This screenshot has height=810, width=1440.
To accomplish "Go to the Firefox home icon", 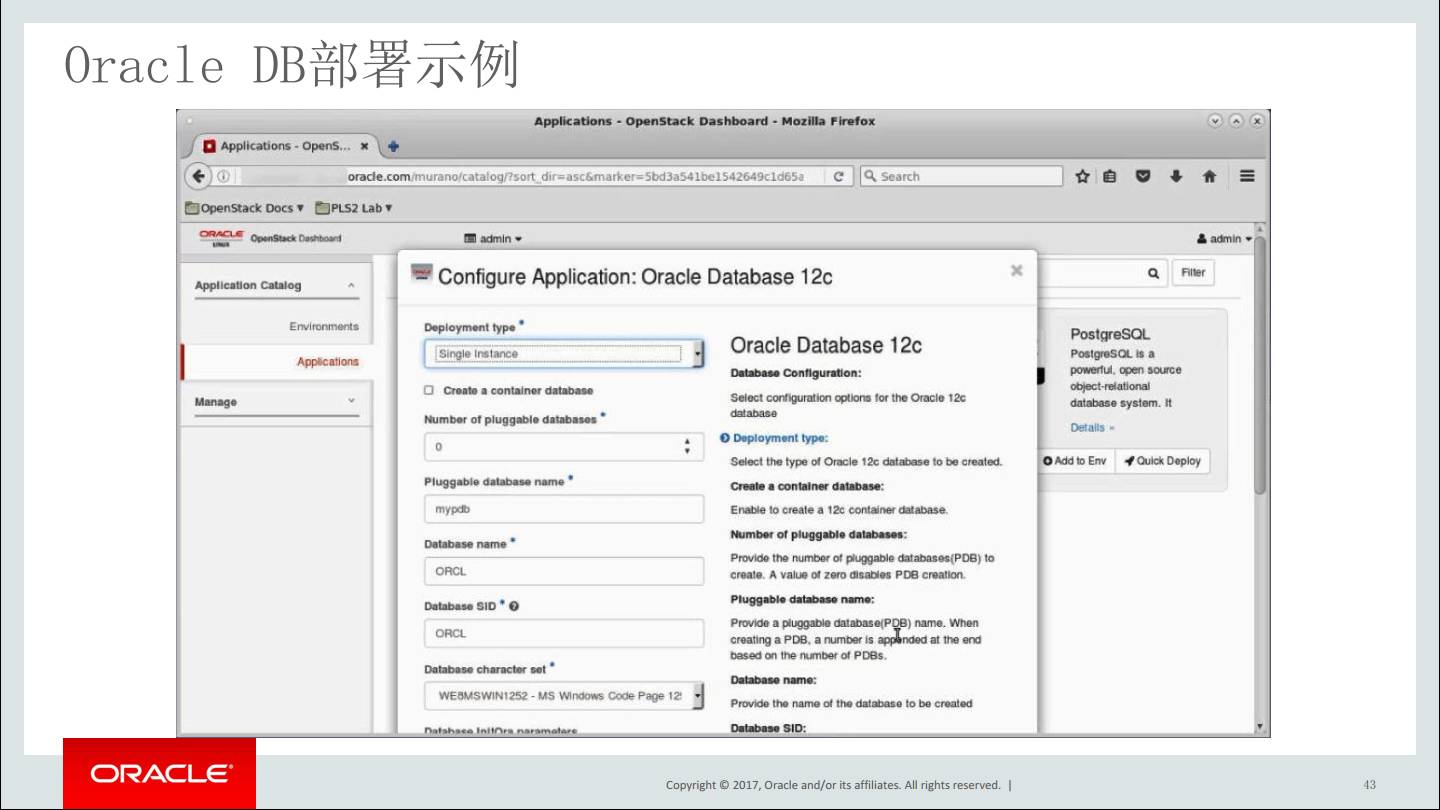I will click(1209, 176).
